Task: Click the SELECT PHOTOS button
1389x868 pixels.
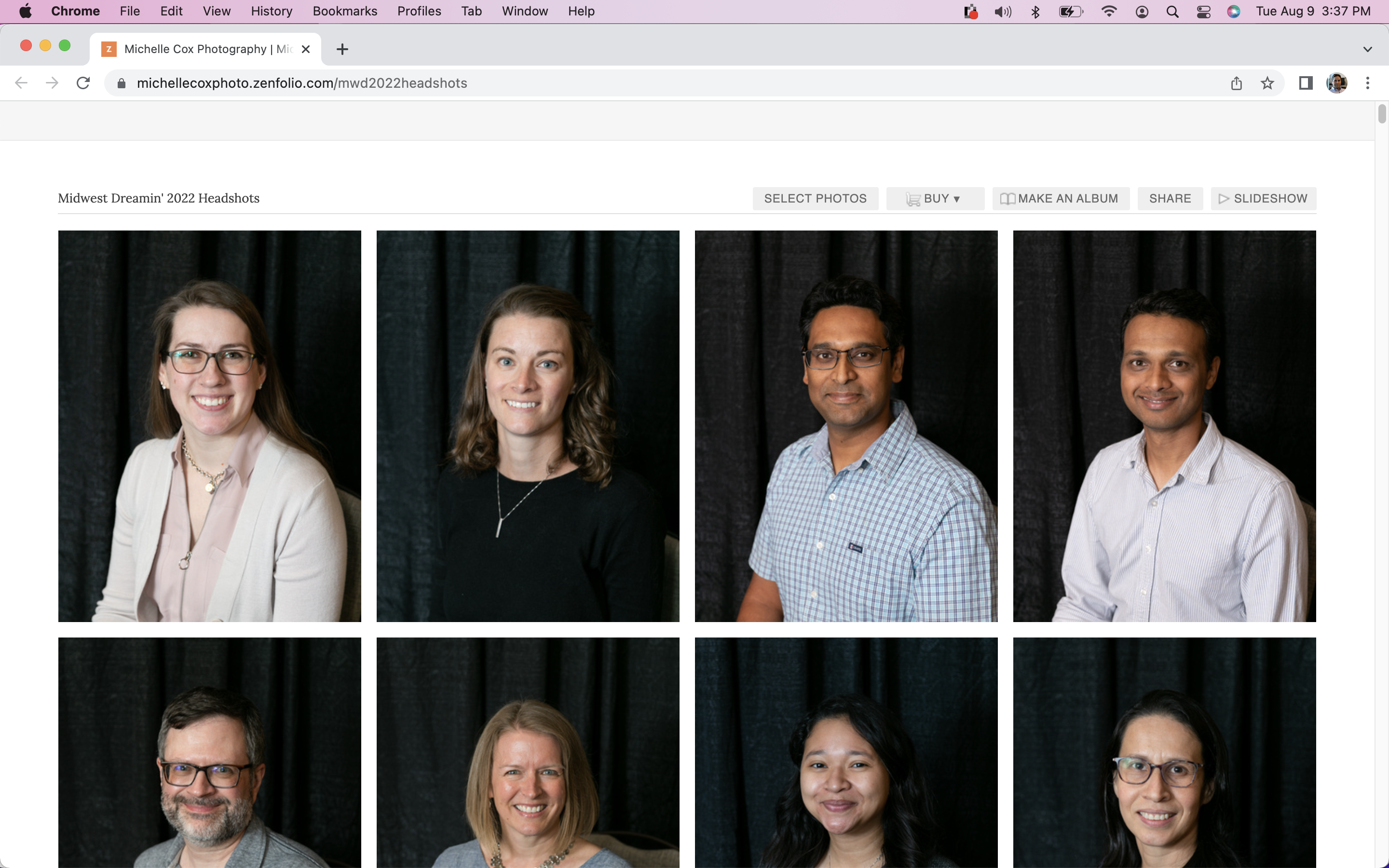Action: 815,199
